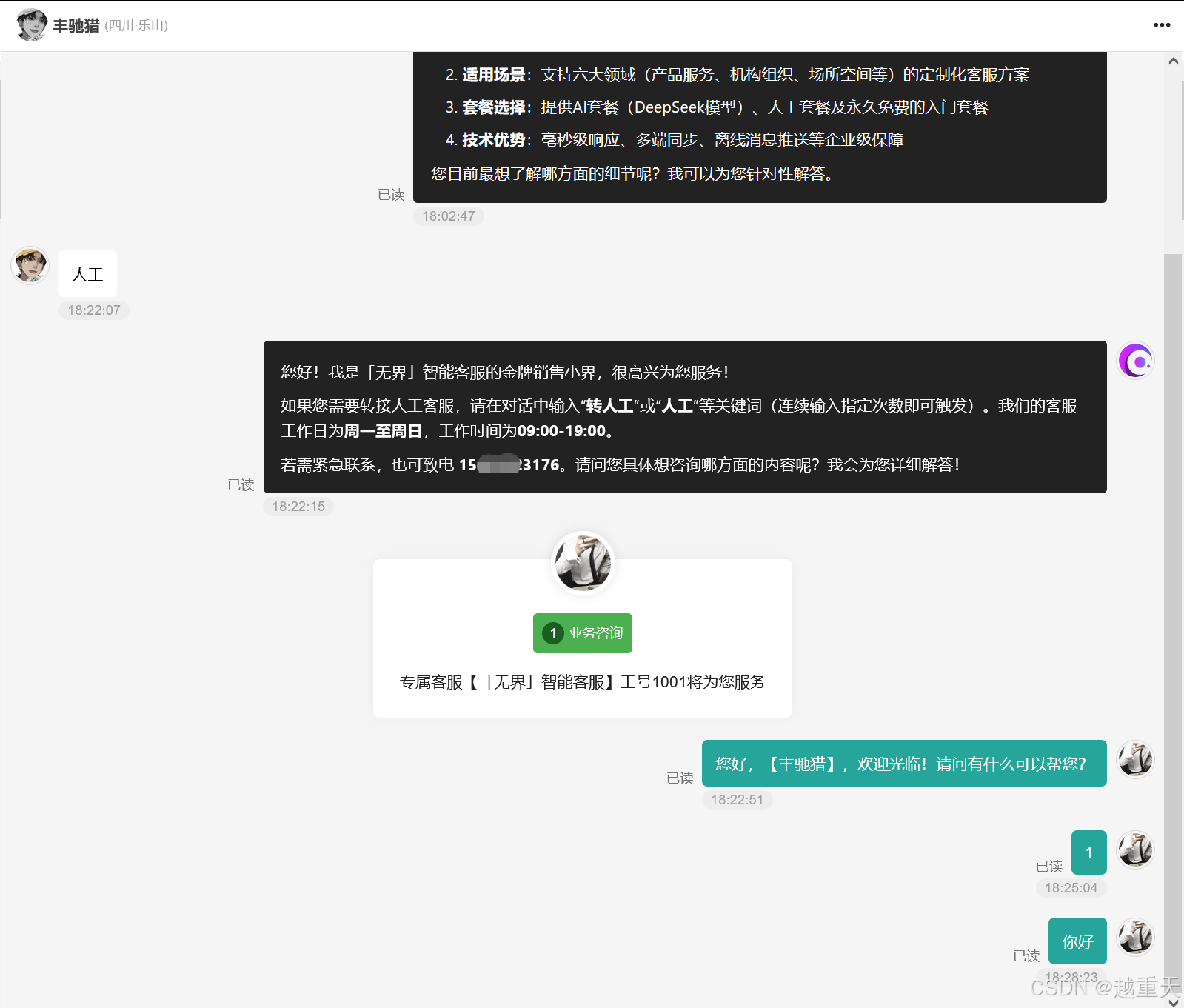This screenshot has height=1008, width=1184.
Task: Click the visitor avatar beside the 人工 message
Action: pos(30,265)
